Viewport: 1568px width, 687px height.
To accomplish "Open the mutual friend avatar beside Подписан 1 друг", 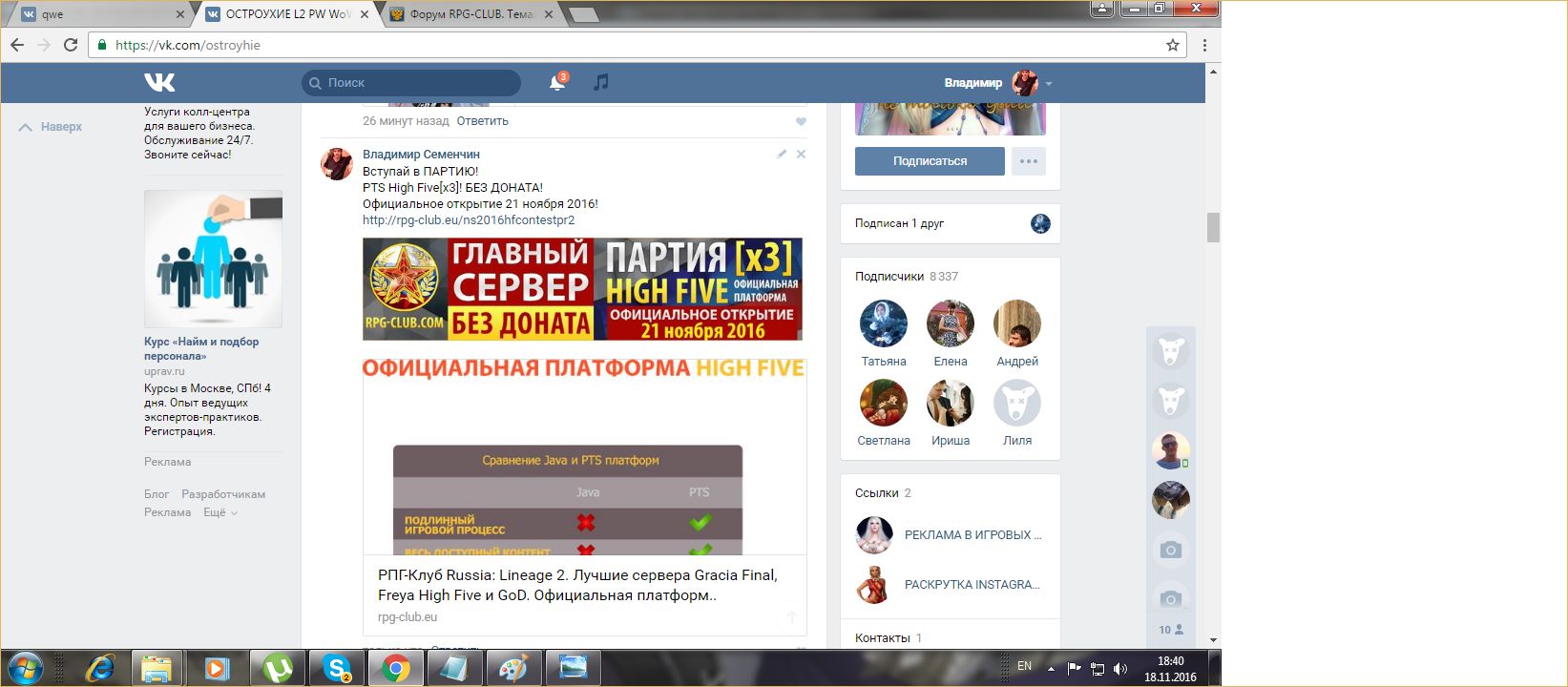I will [1040, 223].
